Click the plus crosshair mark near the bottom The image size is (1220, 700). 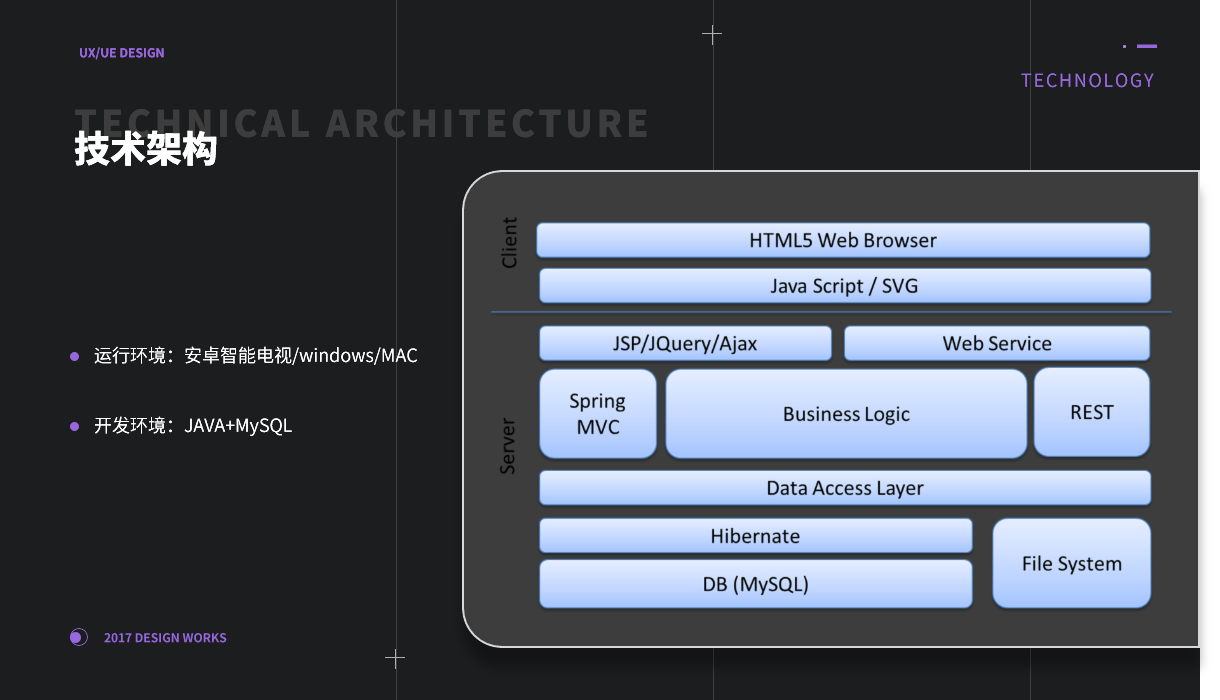[x=395, y=658]
